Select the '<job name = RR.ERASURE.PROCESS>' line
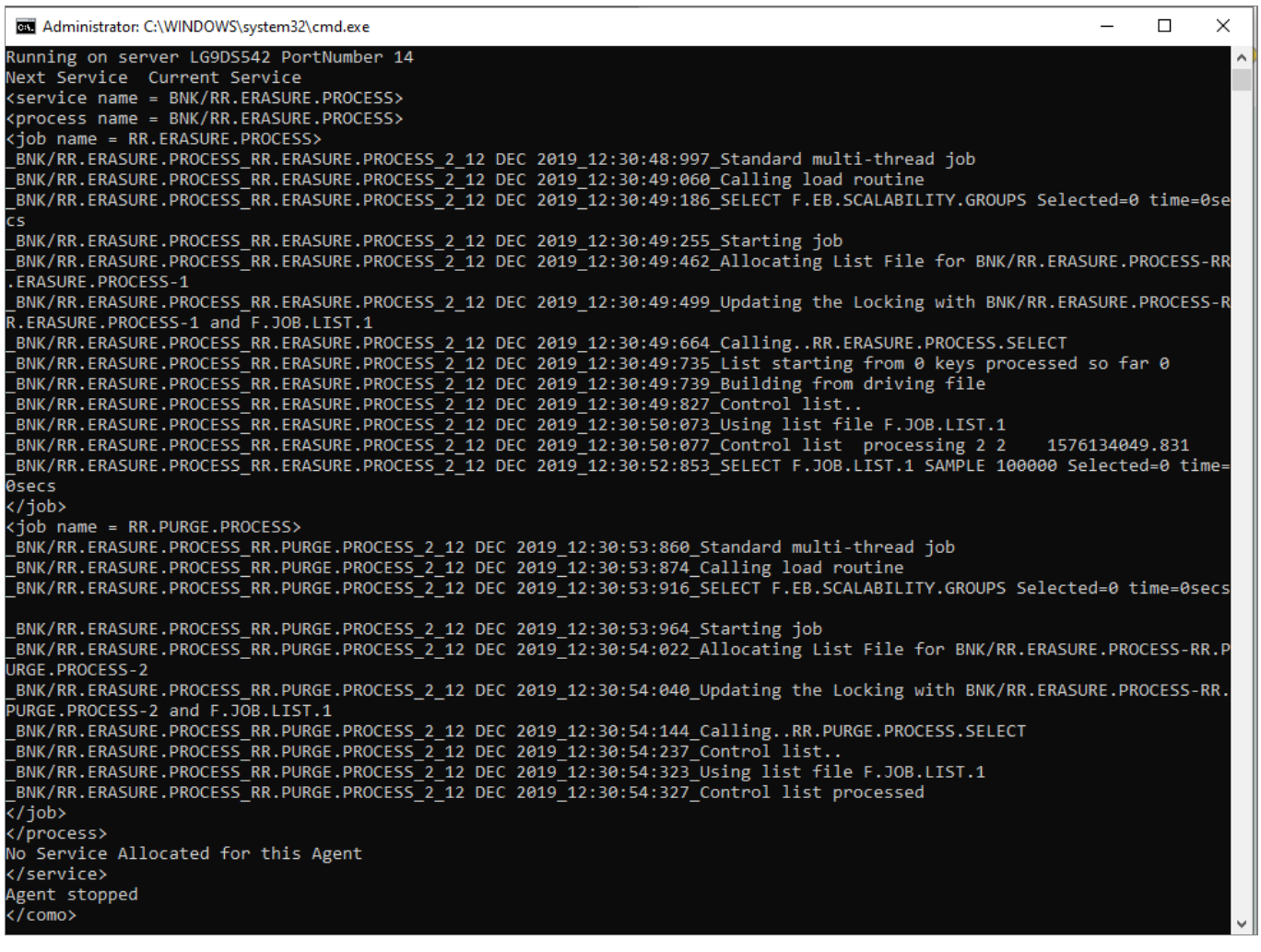This screenshot has height=952, width=1261. (x=163, y=139)
